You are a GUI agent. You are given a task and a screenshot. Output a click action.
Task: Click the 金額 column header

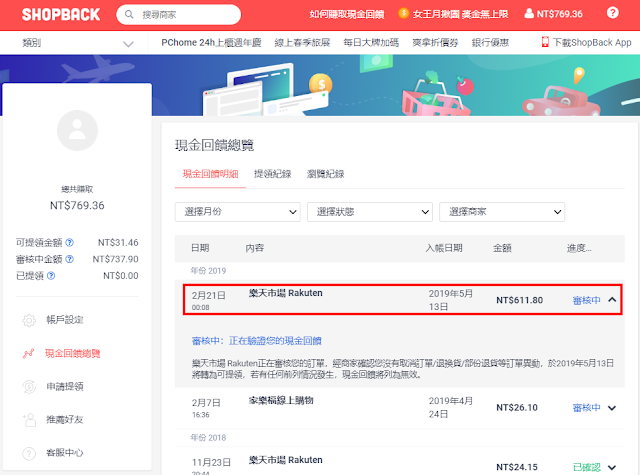pyautogui.click(x=502, y=248)
